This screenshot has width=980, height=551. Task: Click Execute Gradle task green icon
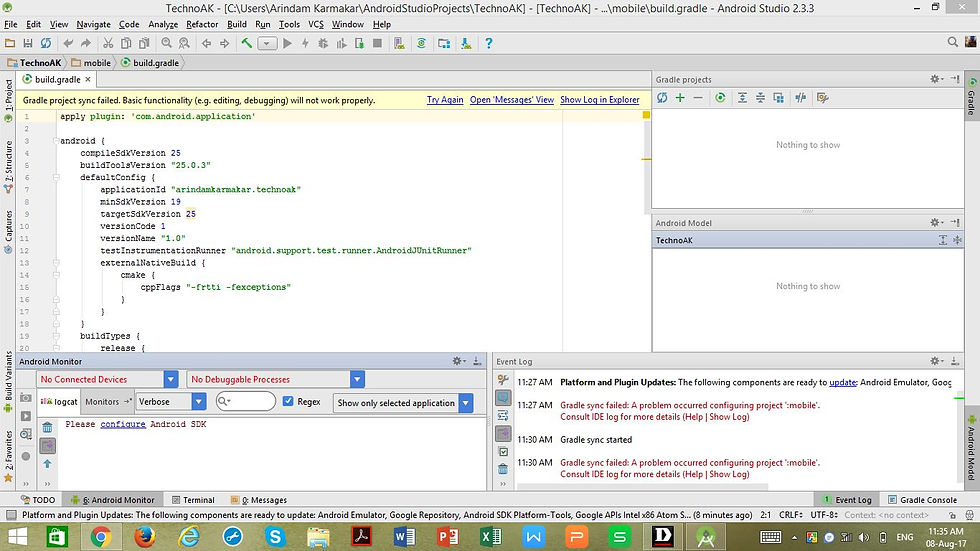click(720, 97)
